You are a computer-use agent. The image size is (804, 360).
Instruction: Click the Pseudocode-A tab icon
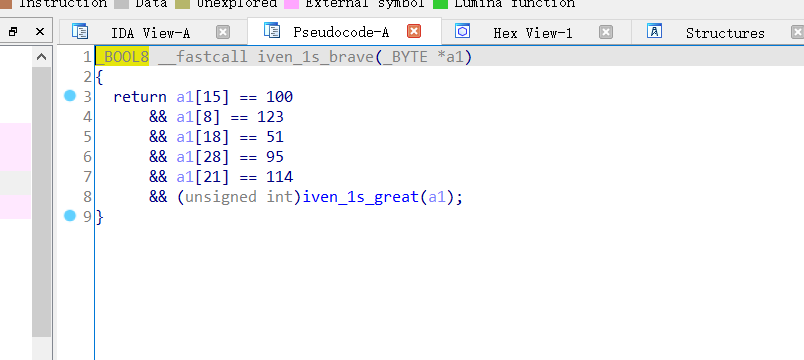coord(272,31)
